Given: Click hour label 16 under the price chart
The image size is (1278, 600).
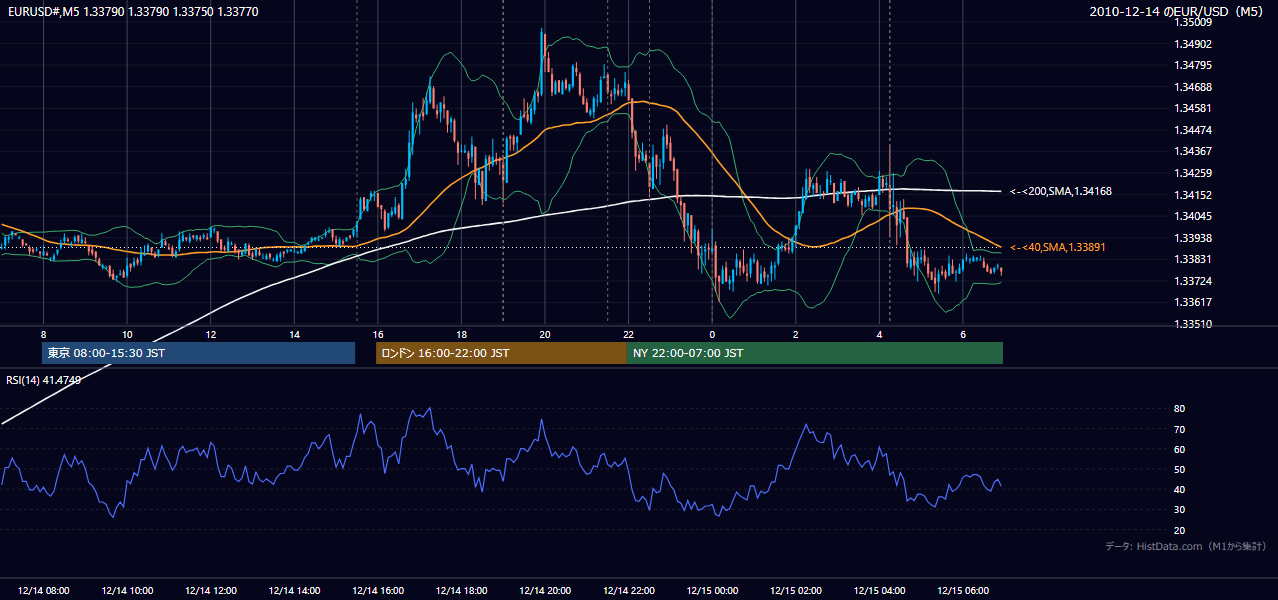Looking at the screenshot, I should coord(378,334).
